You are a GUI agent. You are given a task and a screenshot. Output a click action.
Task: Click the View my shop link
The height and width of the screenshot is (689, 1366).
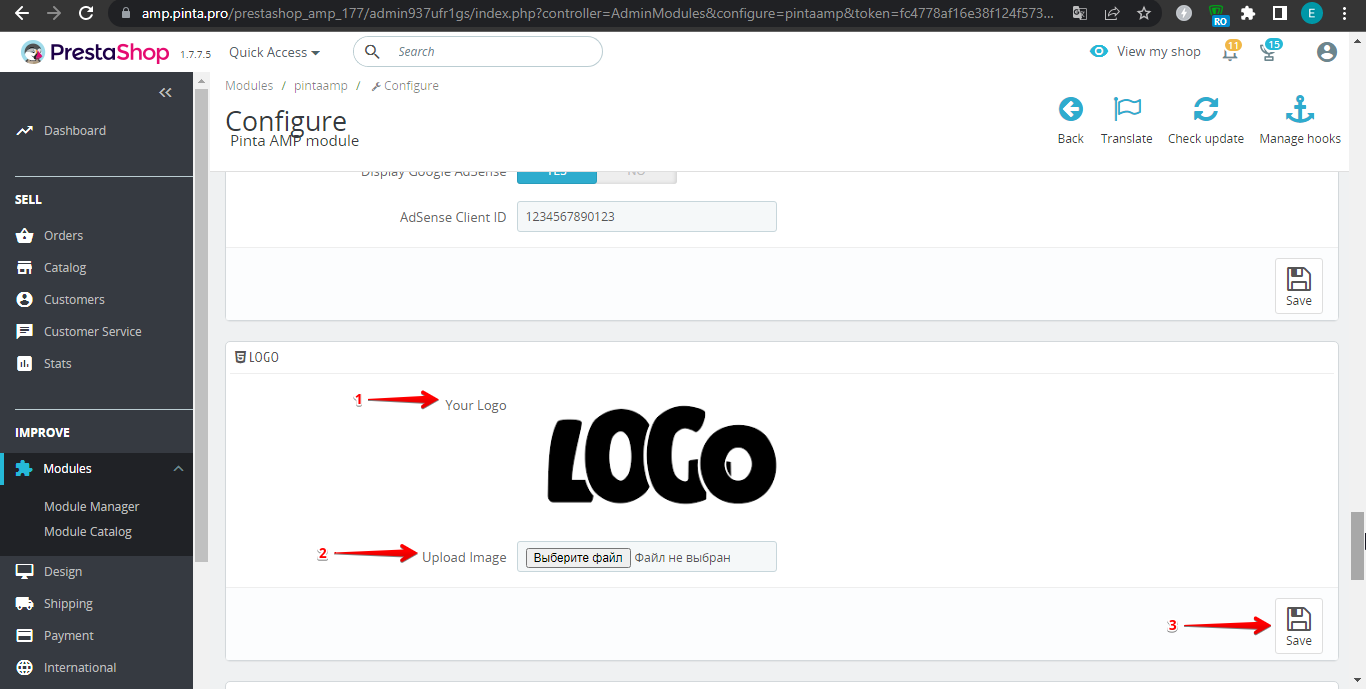(x=1146, y=52)
